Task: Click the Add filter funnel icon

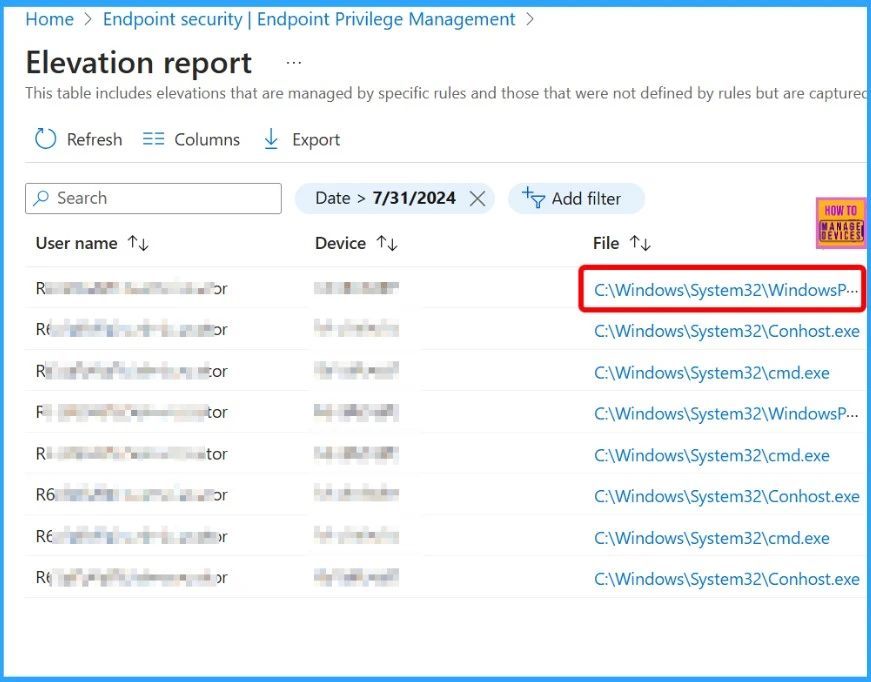Action: [533, 198]
